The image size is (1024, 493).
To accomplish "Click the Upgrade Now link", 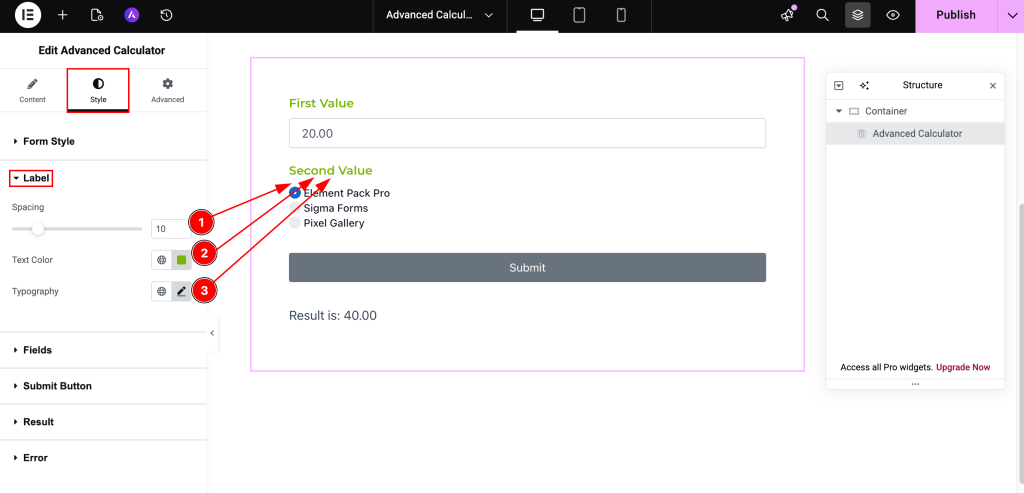I will coord(963,367).
